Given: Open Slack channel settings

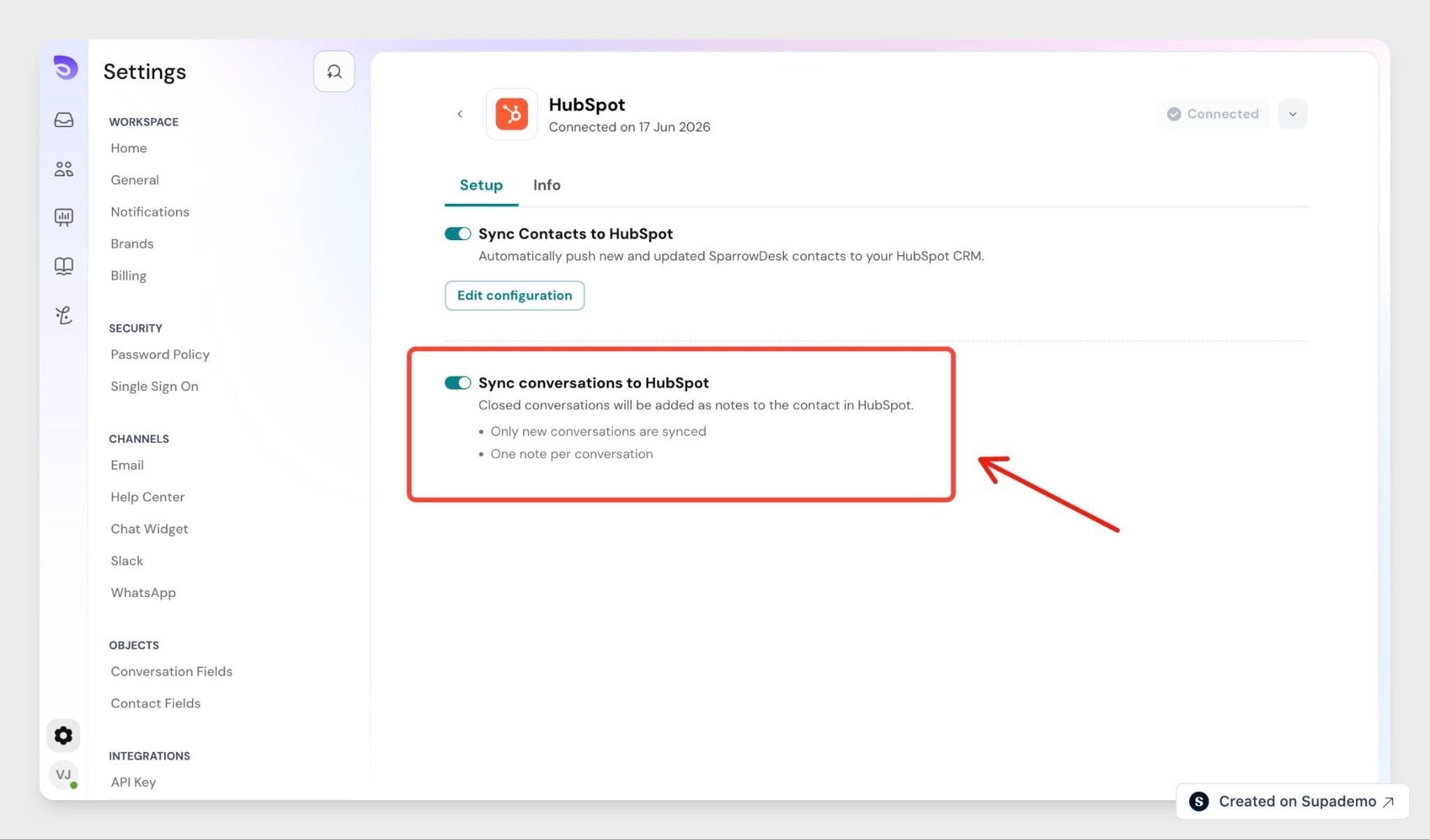Looking at the screenshot, I should (126, 561).
